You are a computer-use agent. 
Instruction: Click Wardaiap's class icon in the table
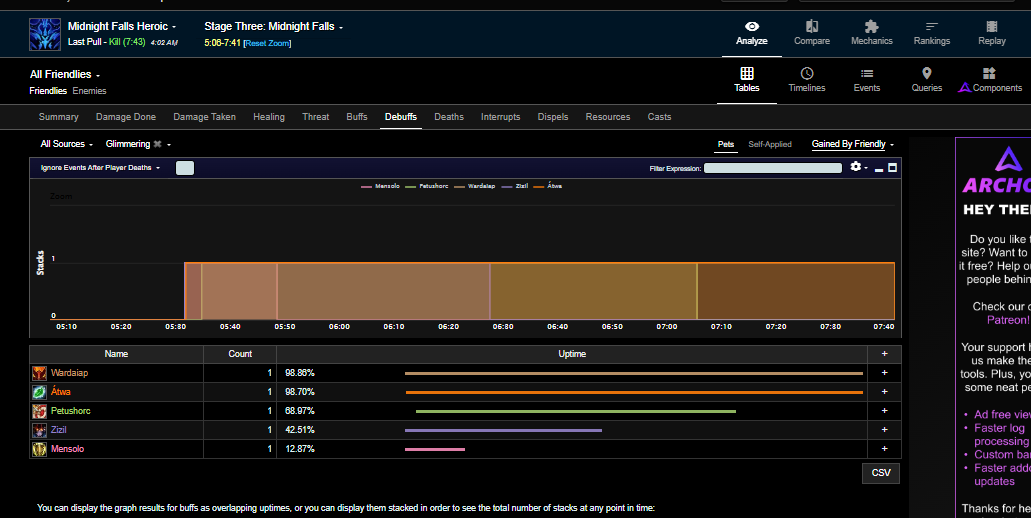39,373
